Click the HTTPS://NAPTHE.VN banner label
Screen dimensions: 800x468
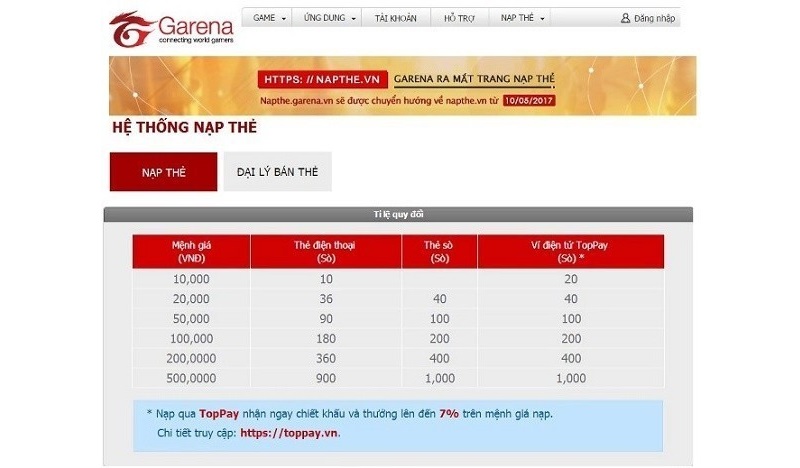pyautogui.click(x=322, y=80)
